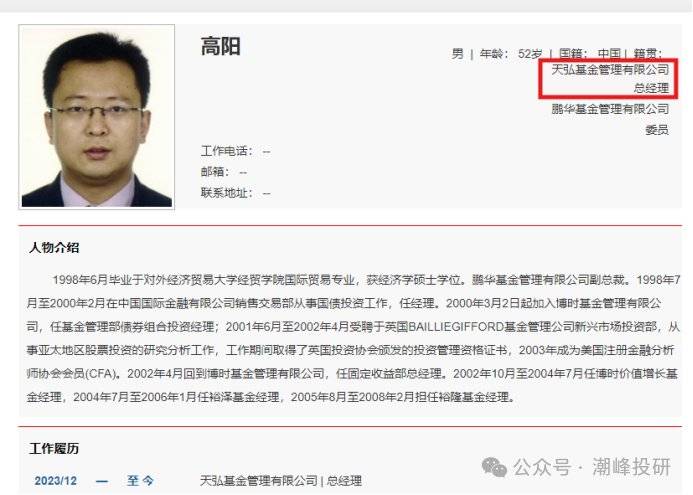Click the WeChat logo icon in watermark
The image size is (693, 495).
pos(494,467)
